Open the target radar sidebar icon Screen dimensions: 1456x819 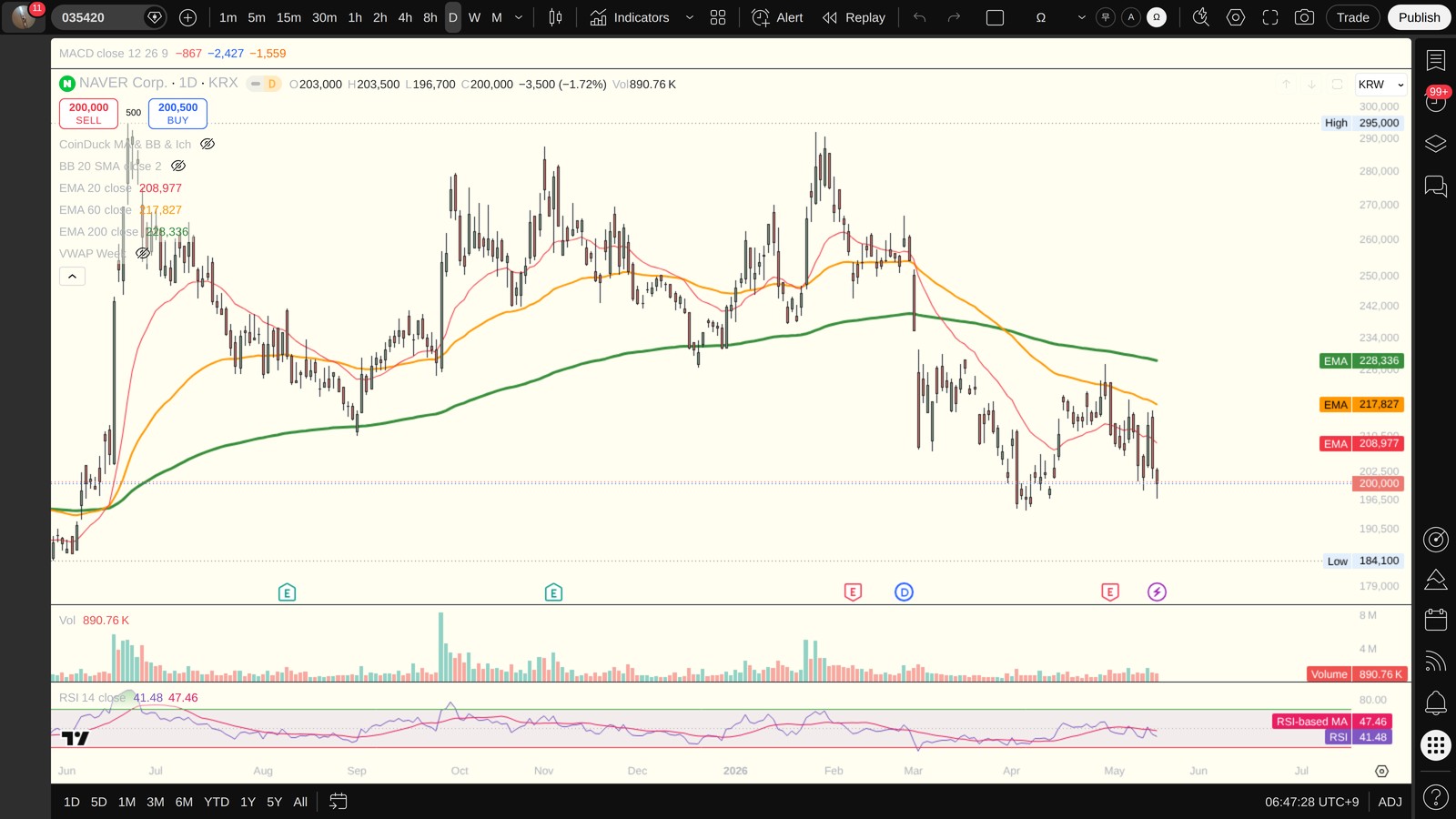1435,540
